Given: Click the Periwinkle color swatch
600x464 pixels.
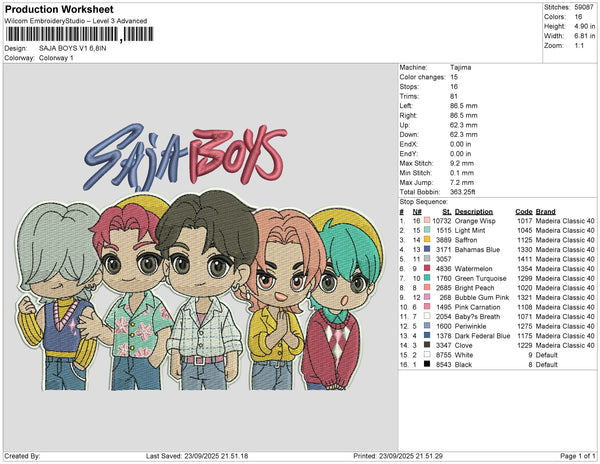Looking at the screenshot, I should (x=427, y=326).
